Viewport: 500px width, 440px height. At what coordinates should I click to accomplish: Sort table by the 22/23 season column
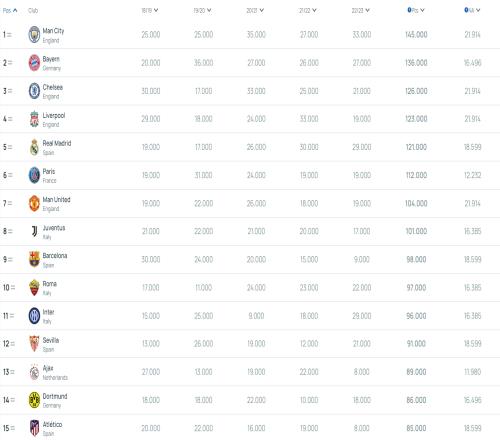coord(361,10)
